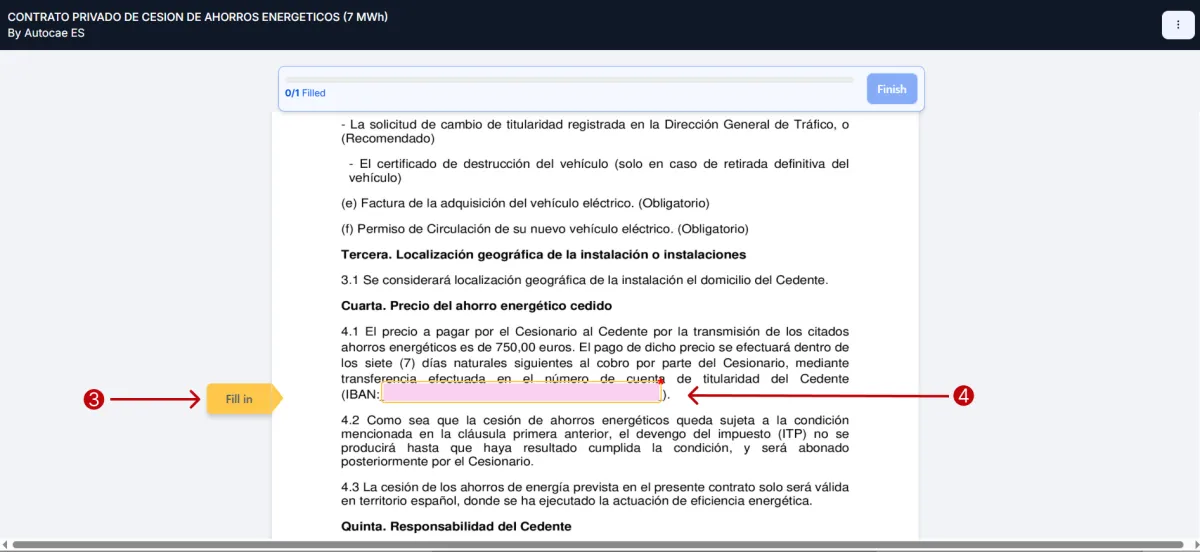Click paragraph 4.3 about territorio español
The width and height of the screenshot is (1200, 552).
point(595,494)
